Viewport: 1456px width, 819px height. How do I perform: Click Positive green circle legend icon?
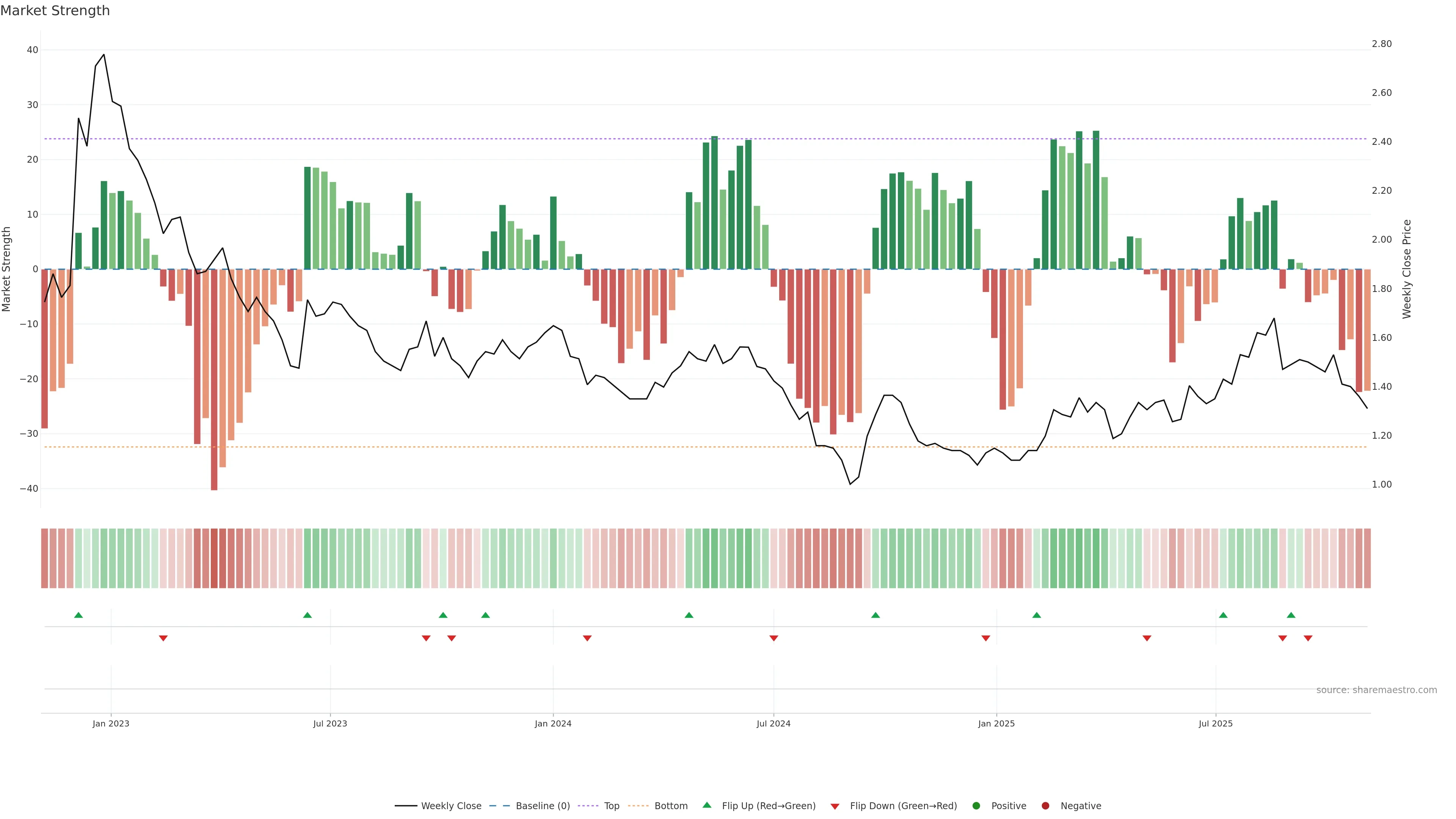(x=976, y=805)
